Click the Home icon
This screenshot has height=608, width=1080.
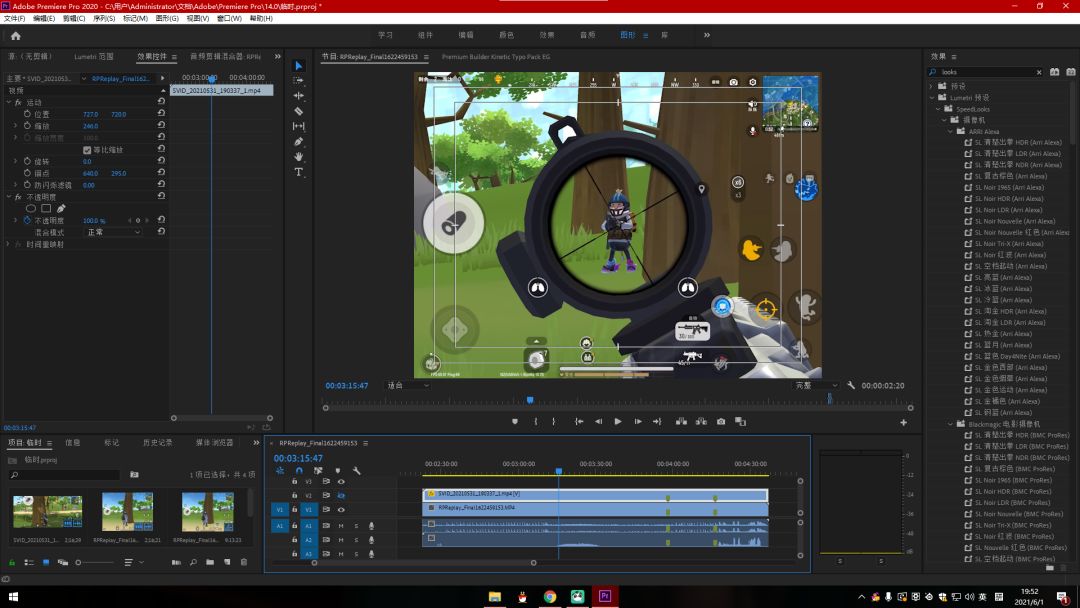pos(15,36)
